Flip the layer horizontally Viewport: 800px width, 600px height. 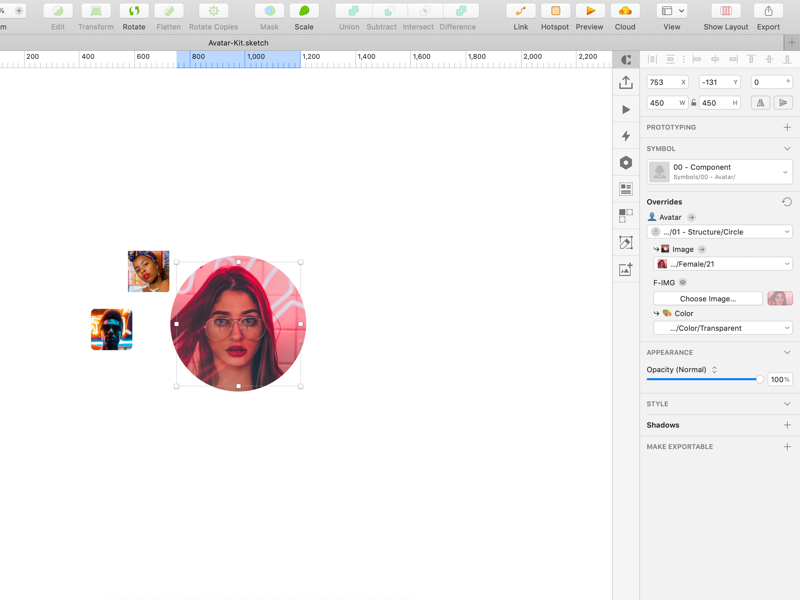click(x=760, y=103)
